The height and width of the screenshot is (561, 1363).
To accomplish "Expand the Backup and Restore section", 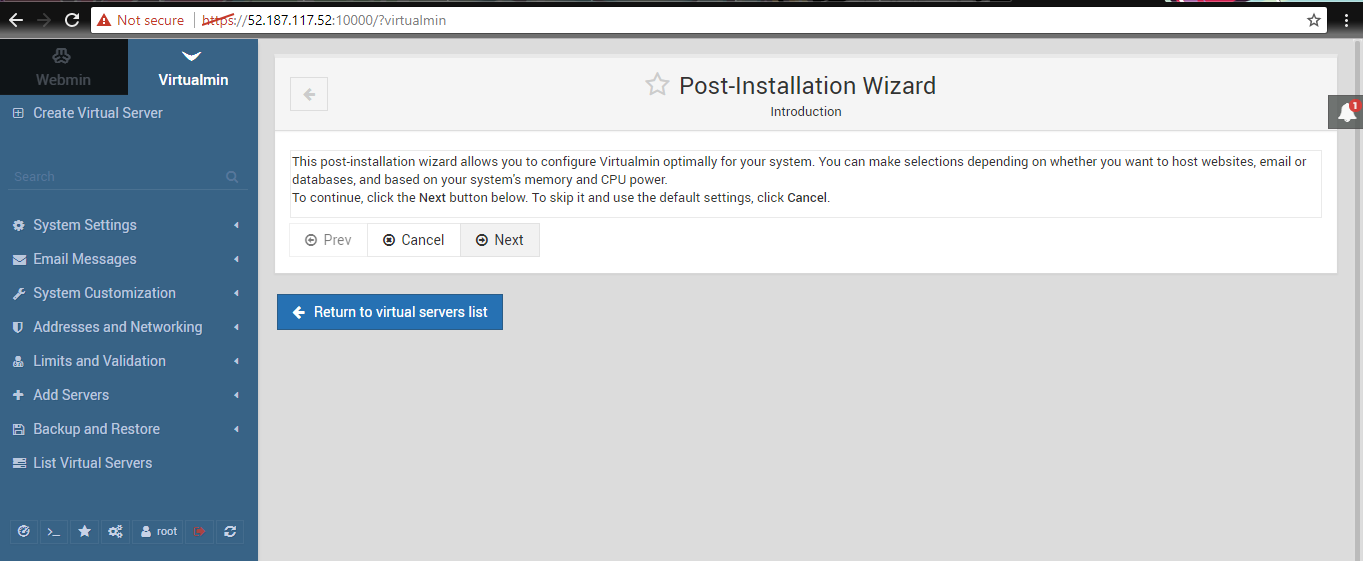I will (x=96, y=429).
